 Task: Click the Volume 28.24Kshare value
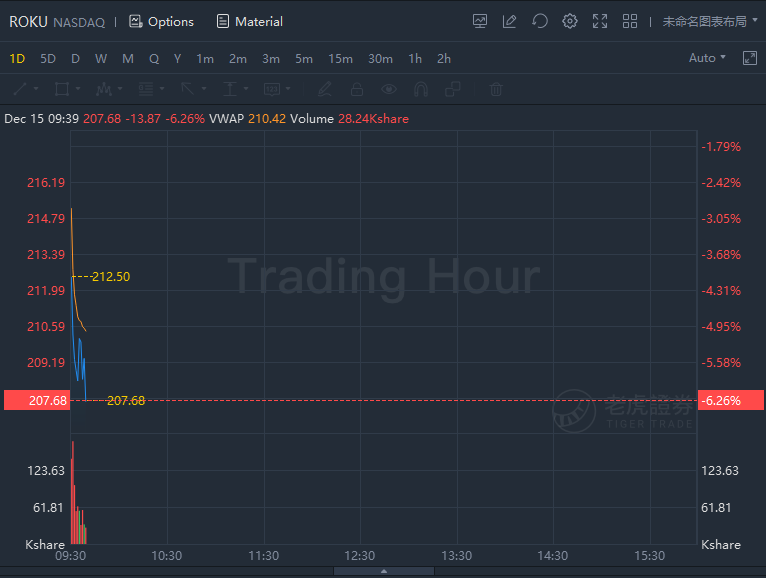point(373,119)
